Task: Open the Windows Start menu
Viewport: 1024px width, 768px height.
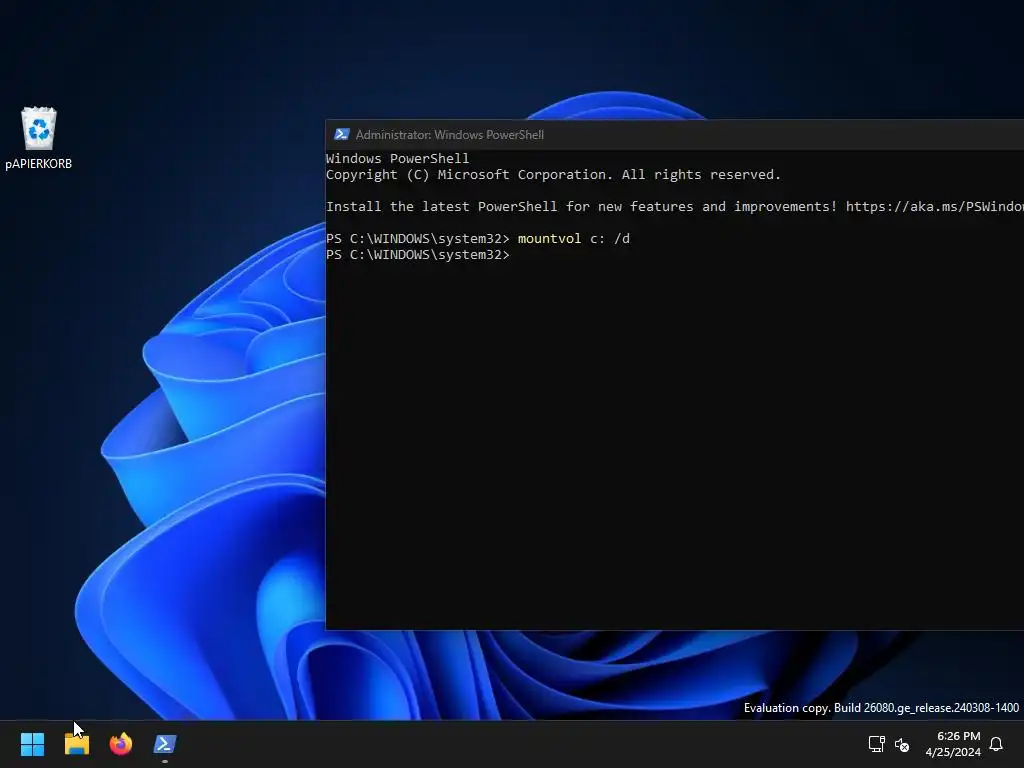Action: click(32, 744)
